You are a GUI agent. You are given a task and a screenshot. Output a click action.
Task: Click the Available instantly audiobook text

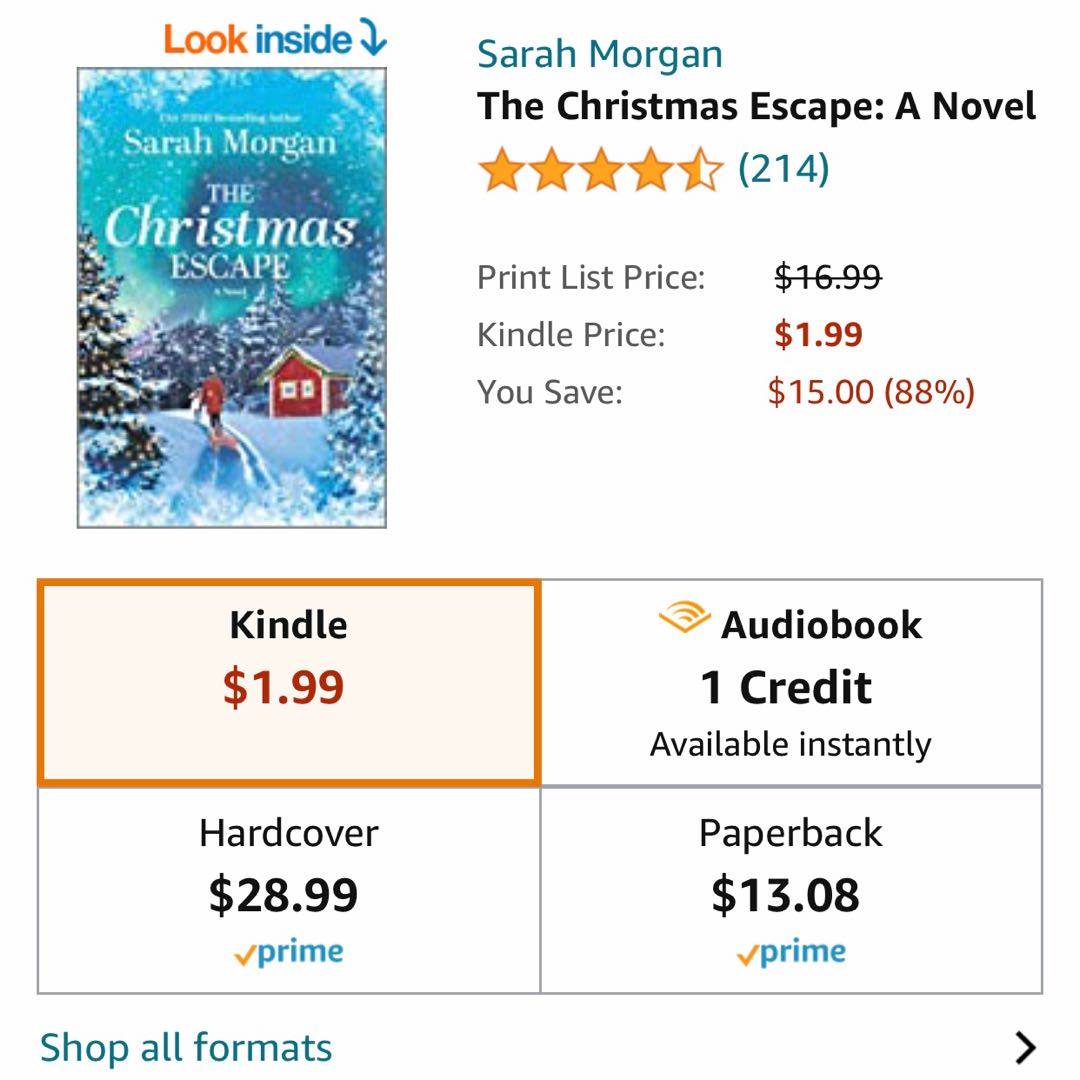coord(790,744)
